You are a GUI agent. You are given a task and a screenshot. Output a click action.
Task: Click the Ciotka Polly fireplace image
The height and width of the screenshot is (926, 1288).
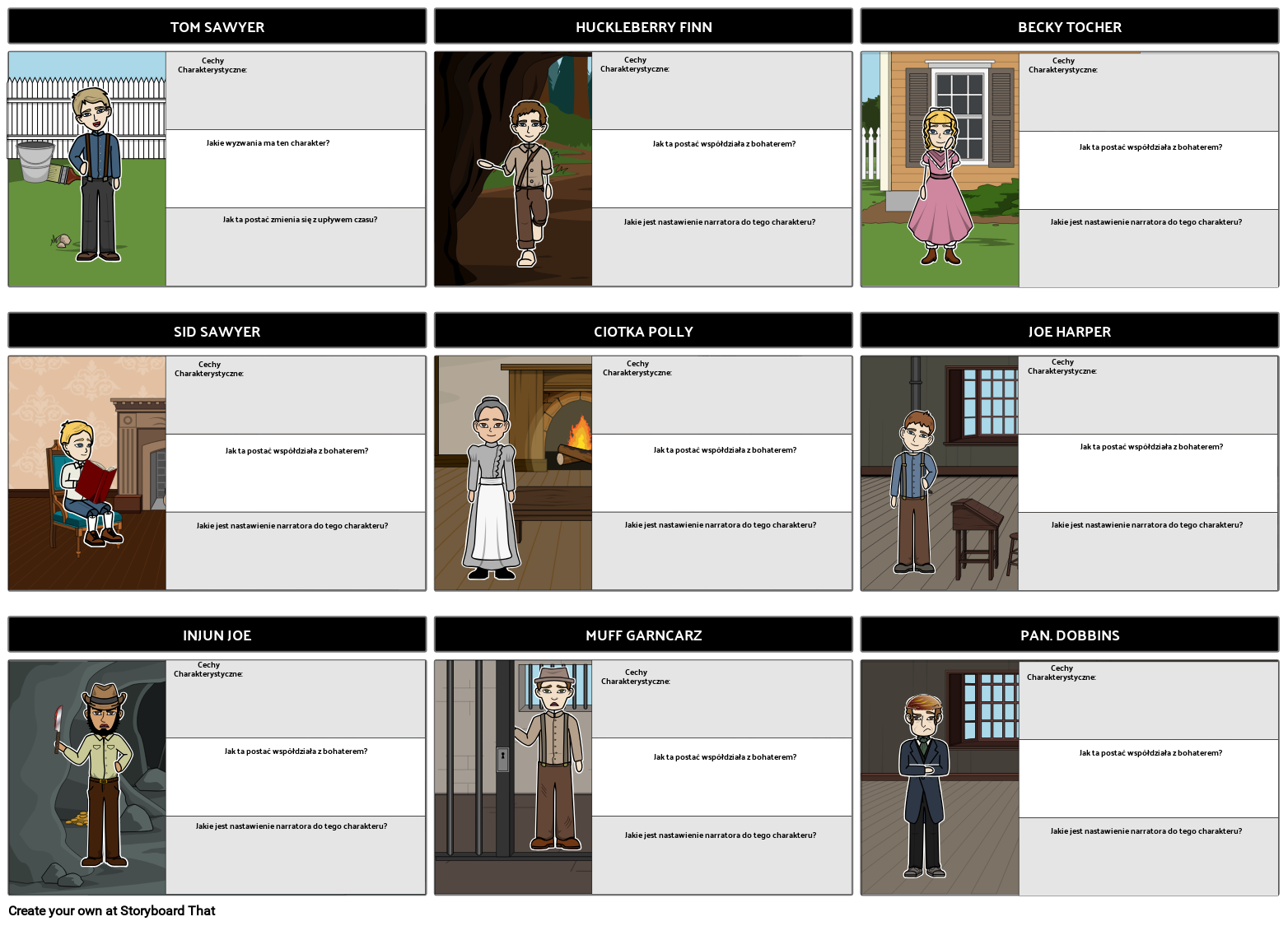(x=513, y=473)
